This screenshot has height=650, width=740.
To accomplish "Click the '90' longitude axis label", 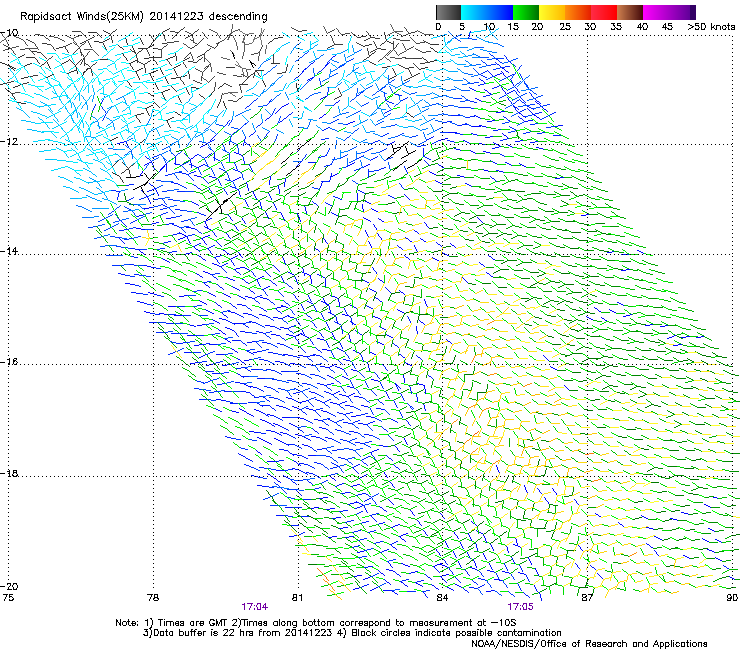I will (732, 598).
